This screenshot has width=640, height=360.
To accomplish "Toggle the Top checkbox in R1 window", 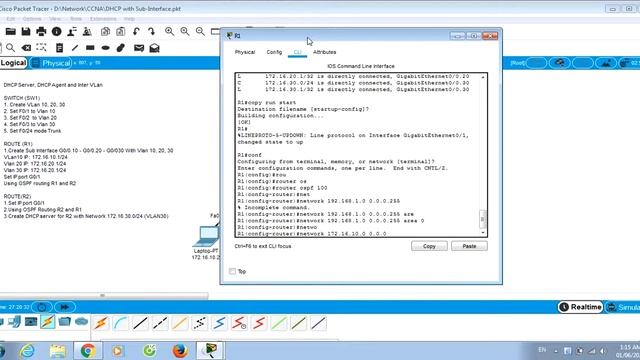I will (x=232, y=271).
